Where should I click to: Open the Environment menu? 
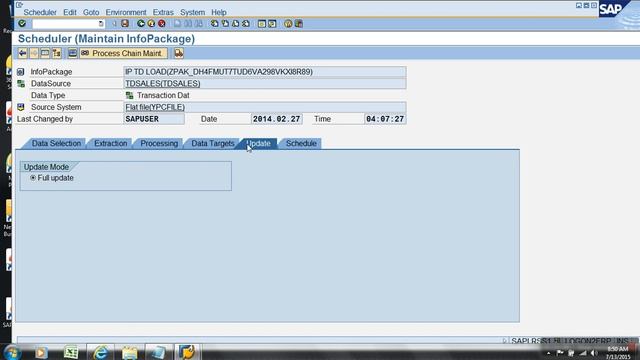(x=126, y=12)
